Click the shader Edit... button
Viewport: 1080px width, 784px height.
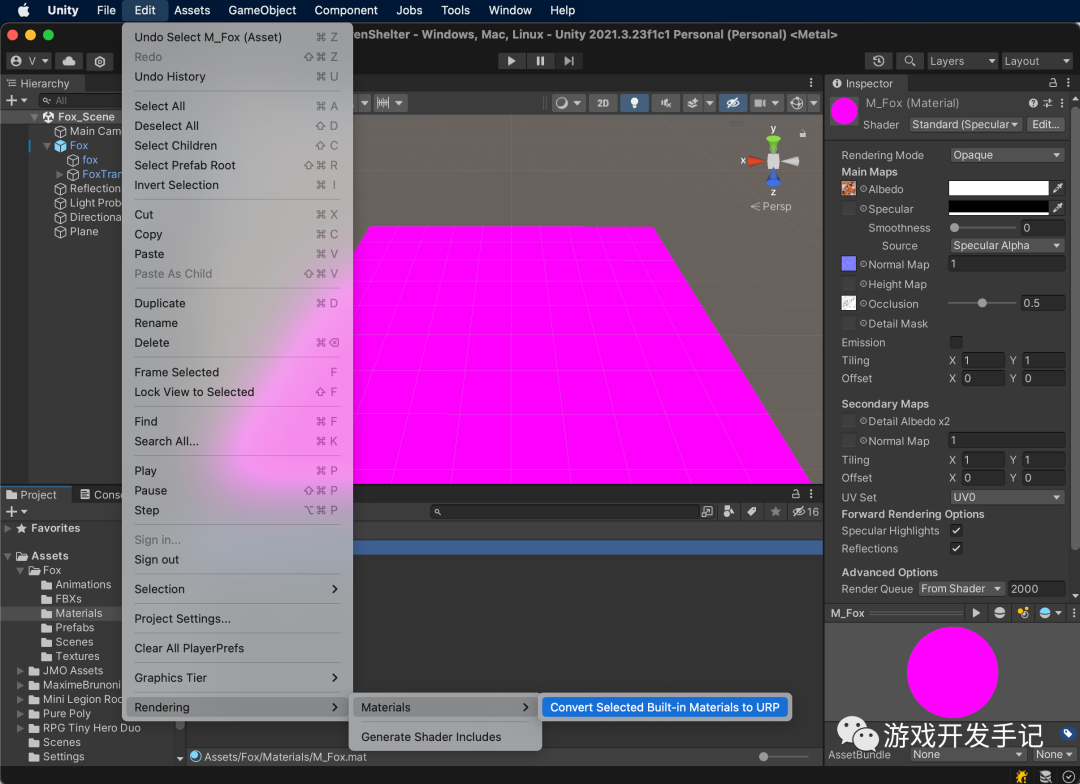pos(1045,125)
